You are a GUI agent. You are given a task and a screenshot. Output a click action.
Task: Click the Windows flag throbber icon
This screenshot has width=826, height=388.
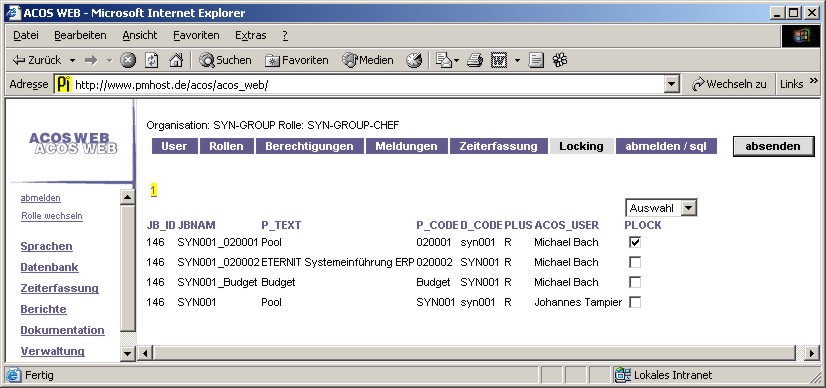800,36
